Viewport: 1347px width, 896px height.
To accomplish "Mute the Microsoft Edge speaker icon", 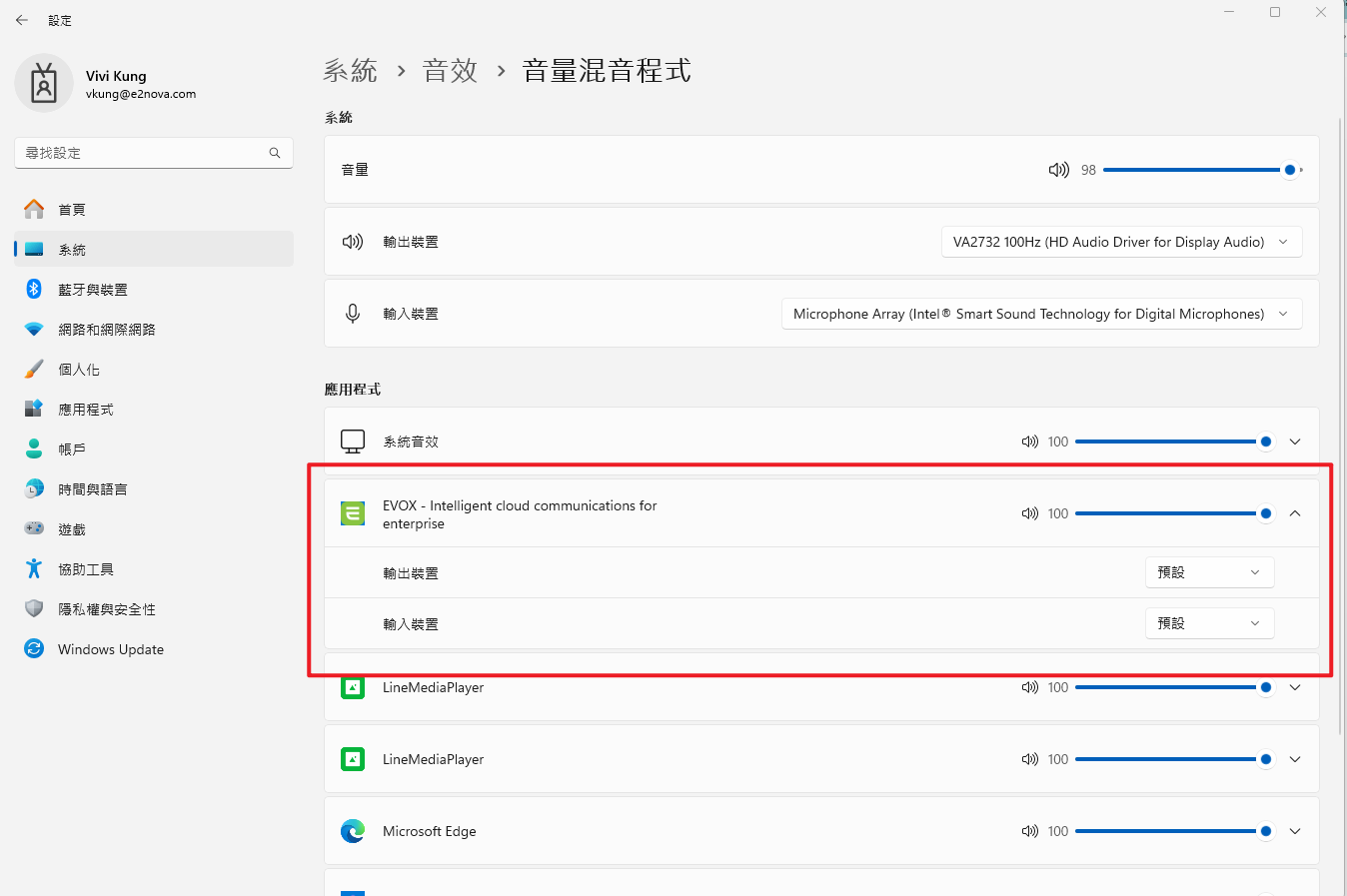I will click(x=1029, y=831).
